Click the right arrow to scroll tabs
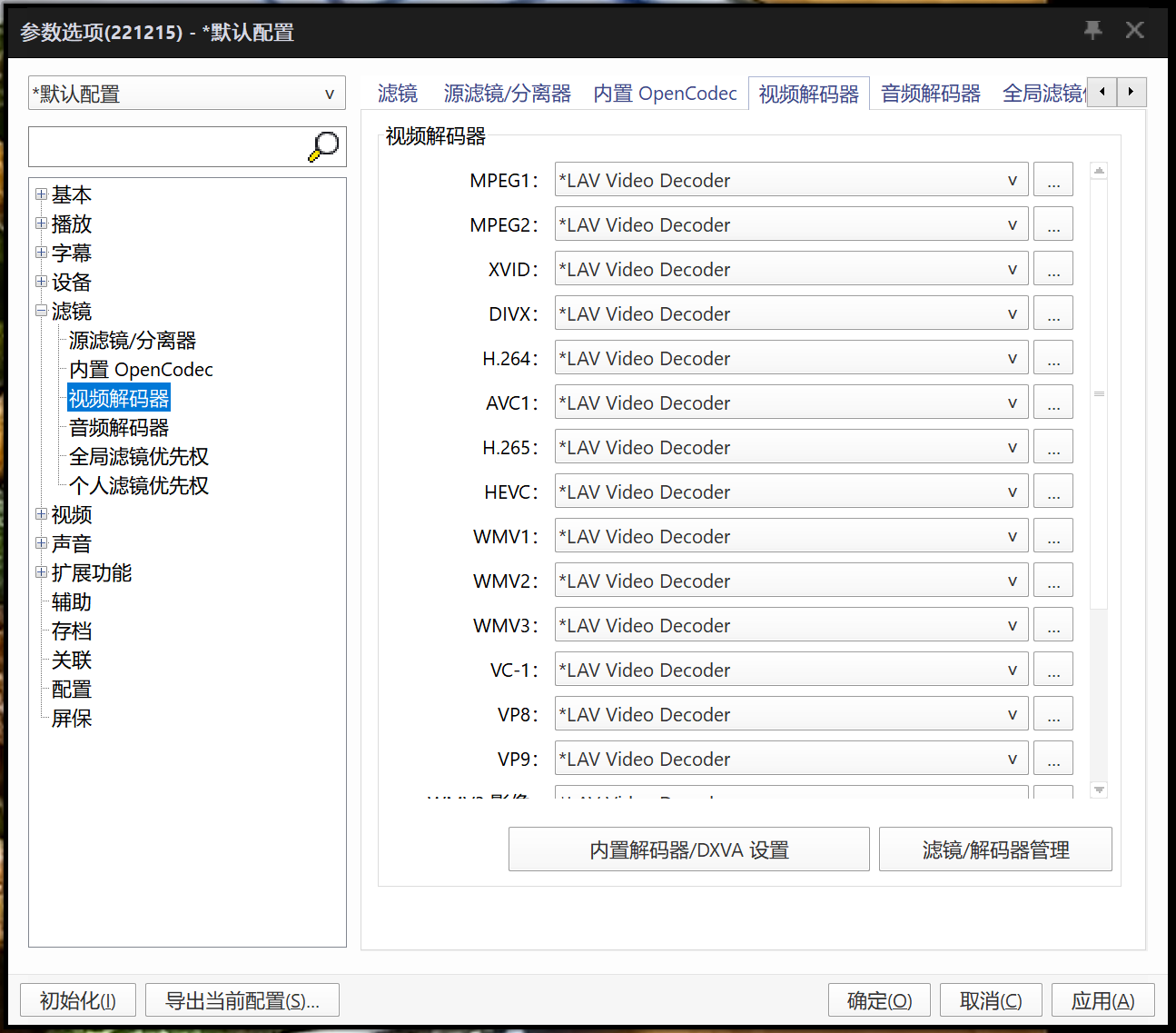The width and height of the screenshot is (1176, 1033). pyautogui.click(x=1131, y=92)
